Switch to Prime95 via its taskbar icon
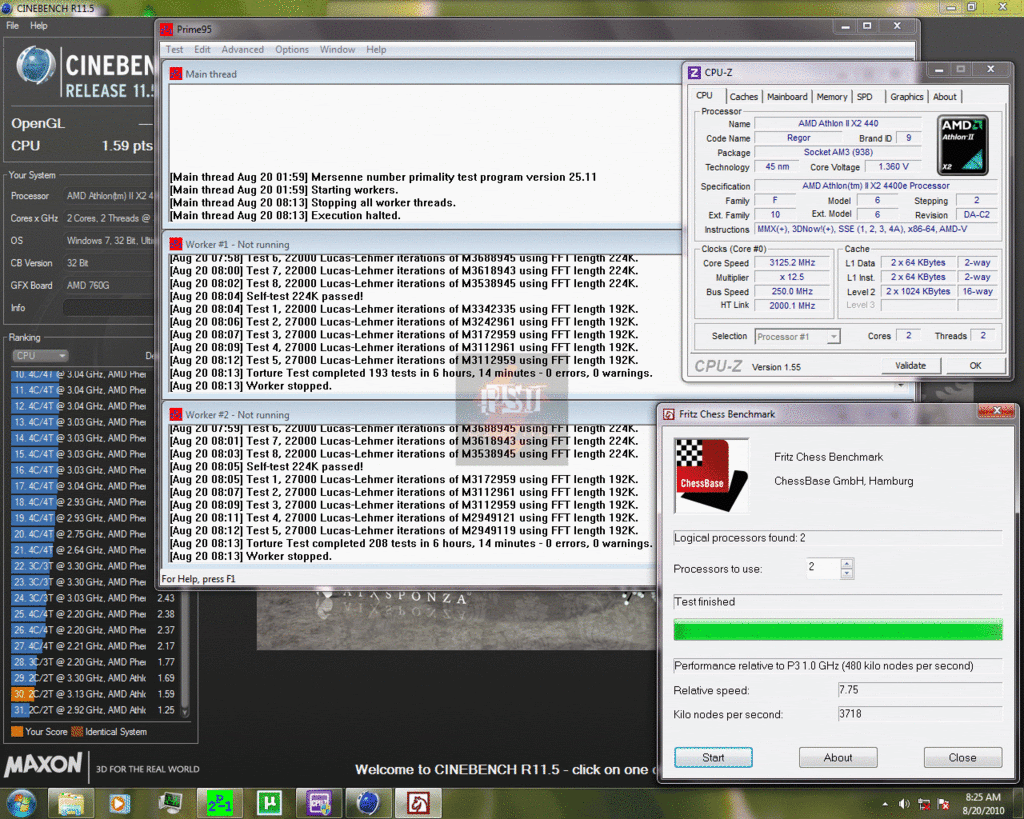This screenshot has height=819, width=1024. 219,803
